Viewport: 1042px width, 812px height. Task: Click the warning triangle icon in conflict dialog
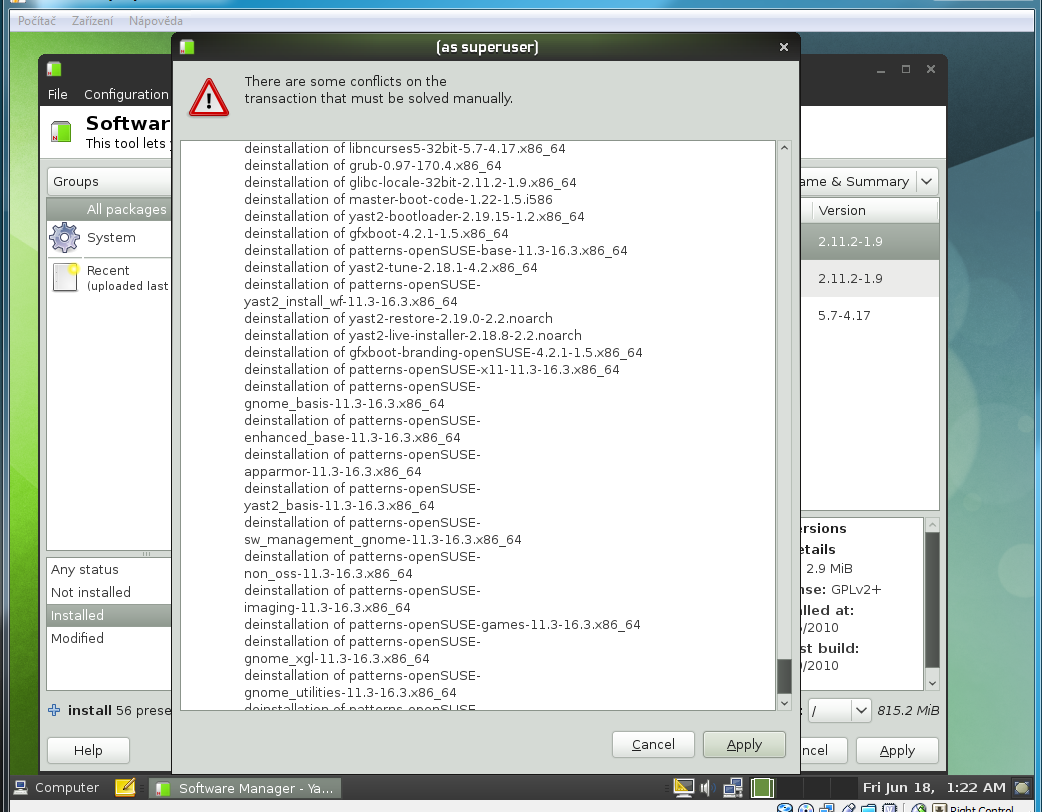(x=209, y=98)
